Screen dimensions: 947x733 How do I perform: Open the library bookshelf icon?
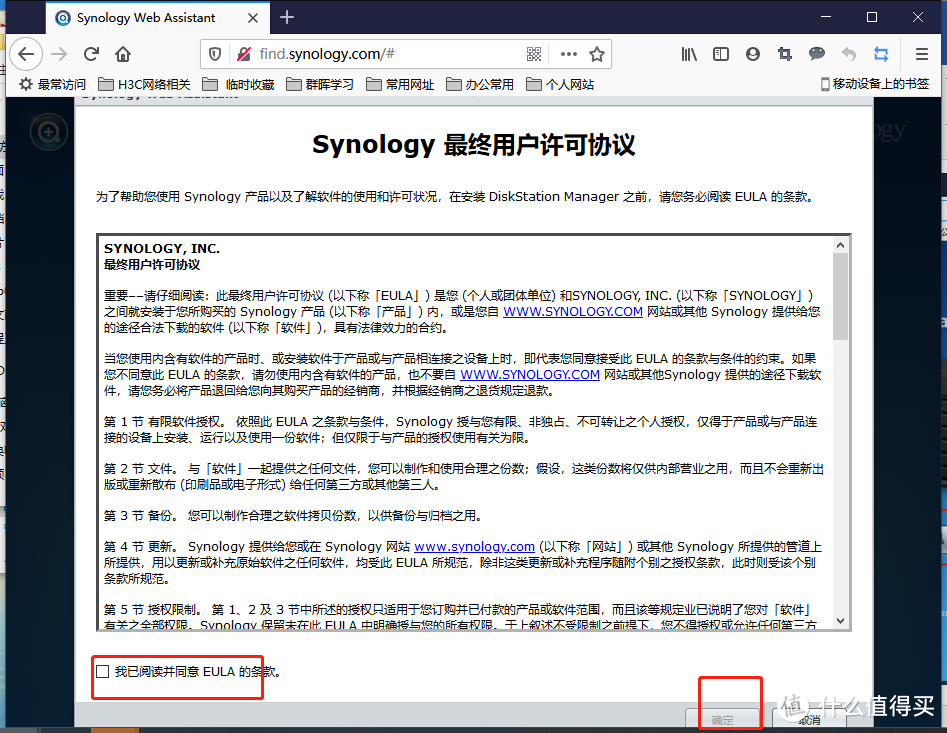[689, 54]
